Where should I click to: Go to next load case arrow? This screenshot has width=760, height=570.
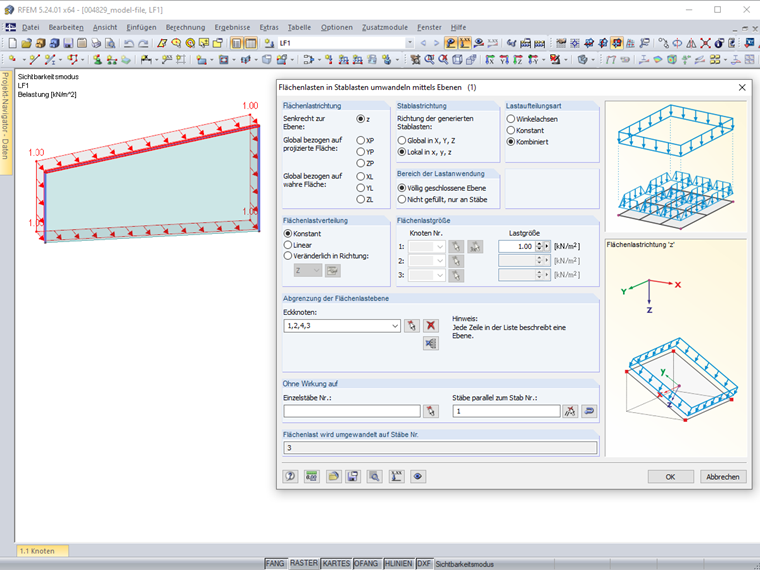[436, 43]
